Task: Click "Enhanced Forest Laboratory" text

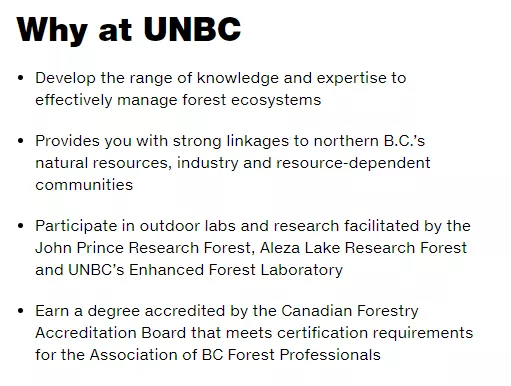Action: point(236,270)
